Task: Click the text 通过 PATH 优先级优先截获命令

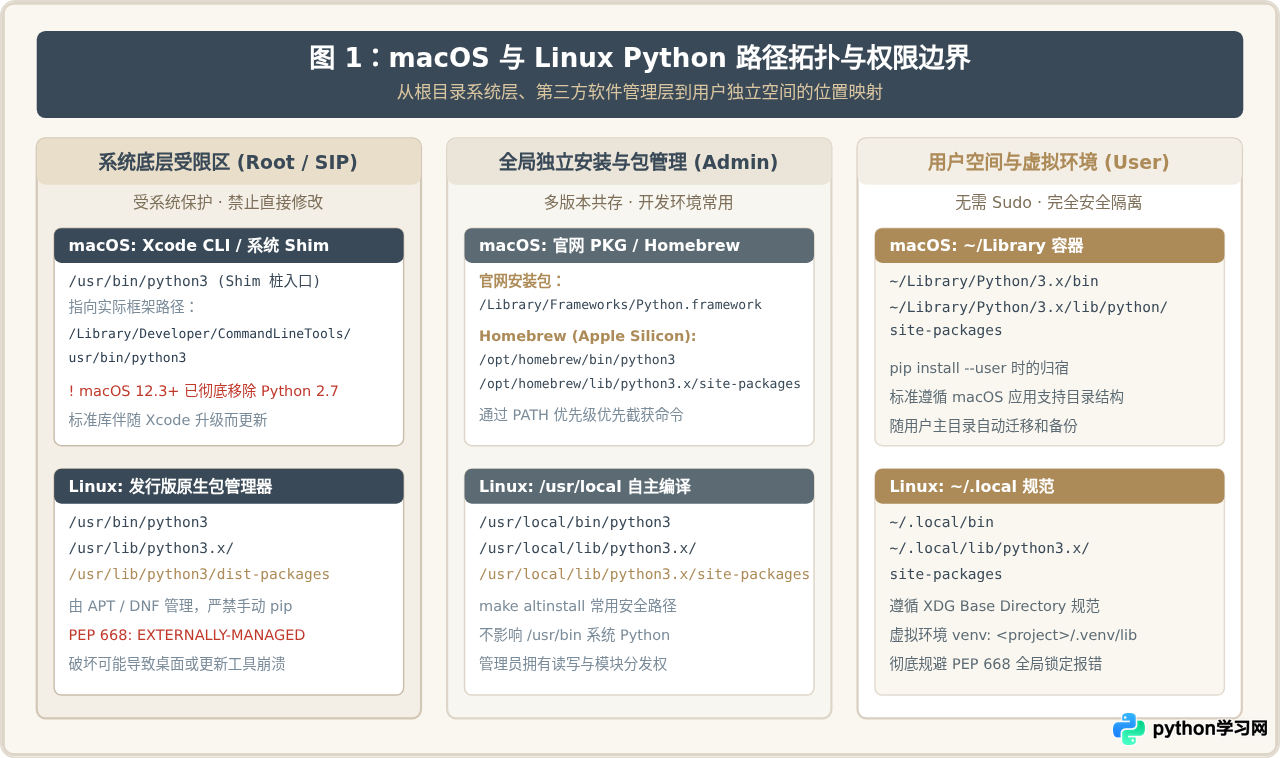Action: (582, 414)
